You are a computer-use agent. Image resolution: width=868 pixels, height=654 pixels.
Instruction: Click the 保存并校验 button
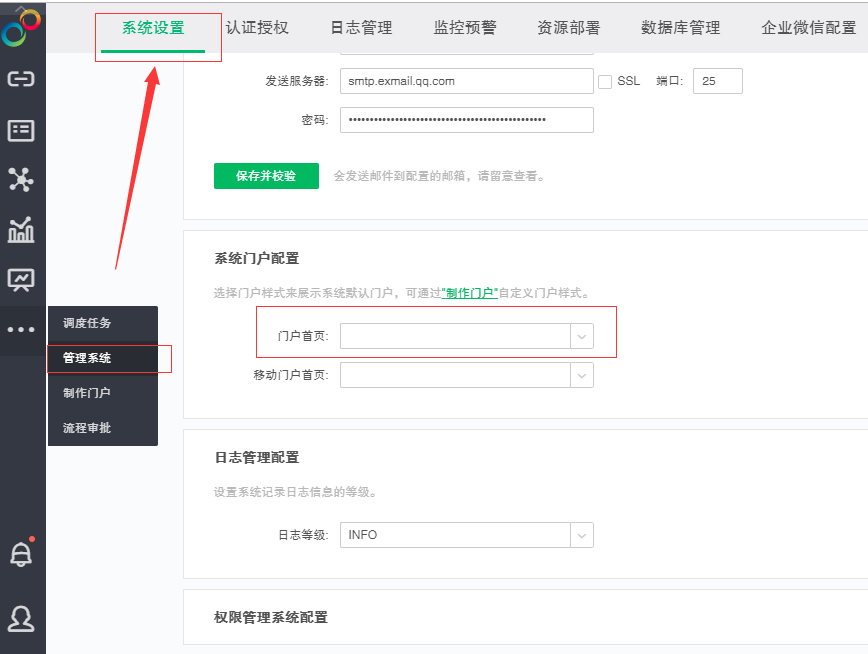click(265, 175)
